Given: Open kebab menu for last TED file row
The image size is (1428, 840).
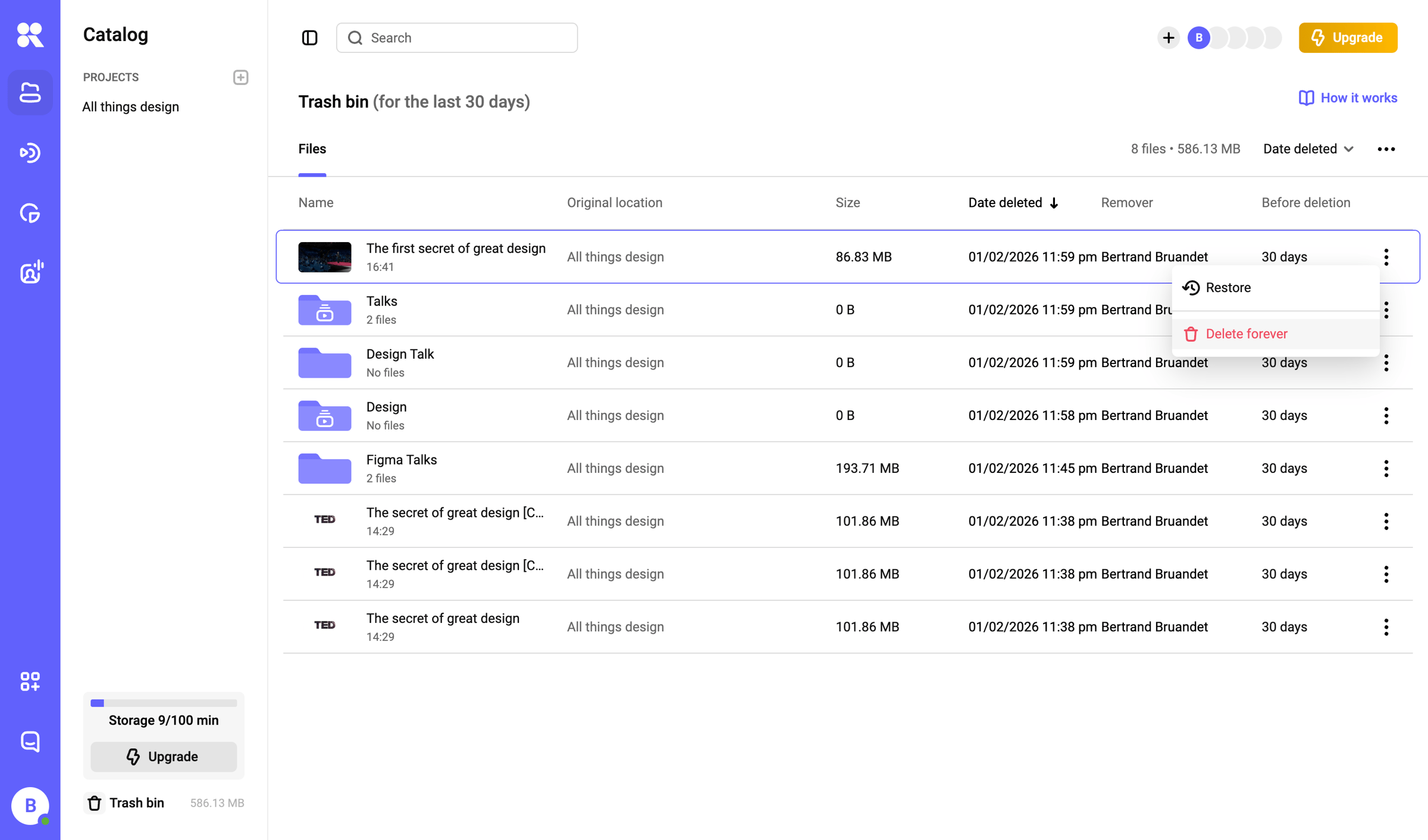Looking at the screenshot, I should coord(1386,627).
